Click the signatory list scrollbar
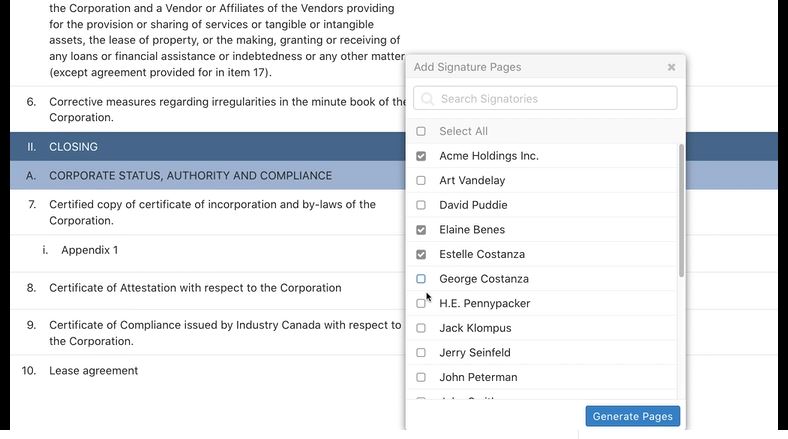This screenshot has width=788, height=439. pos(682,210)
